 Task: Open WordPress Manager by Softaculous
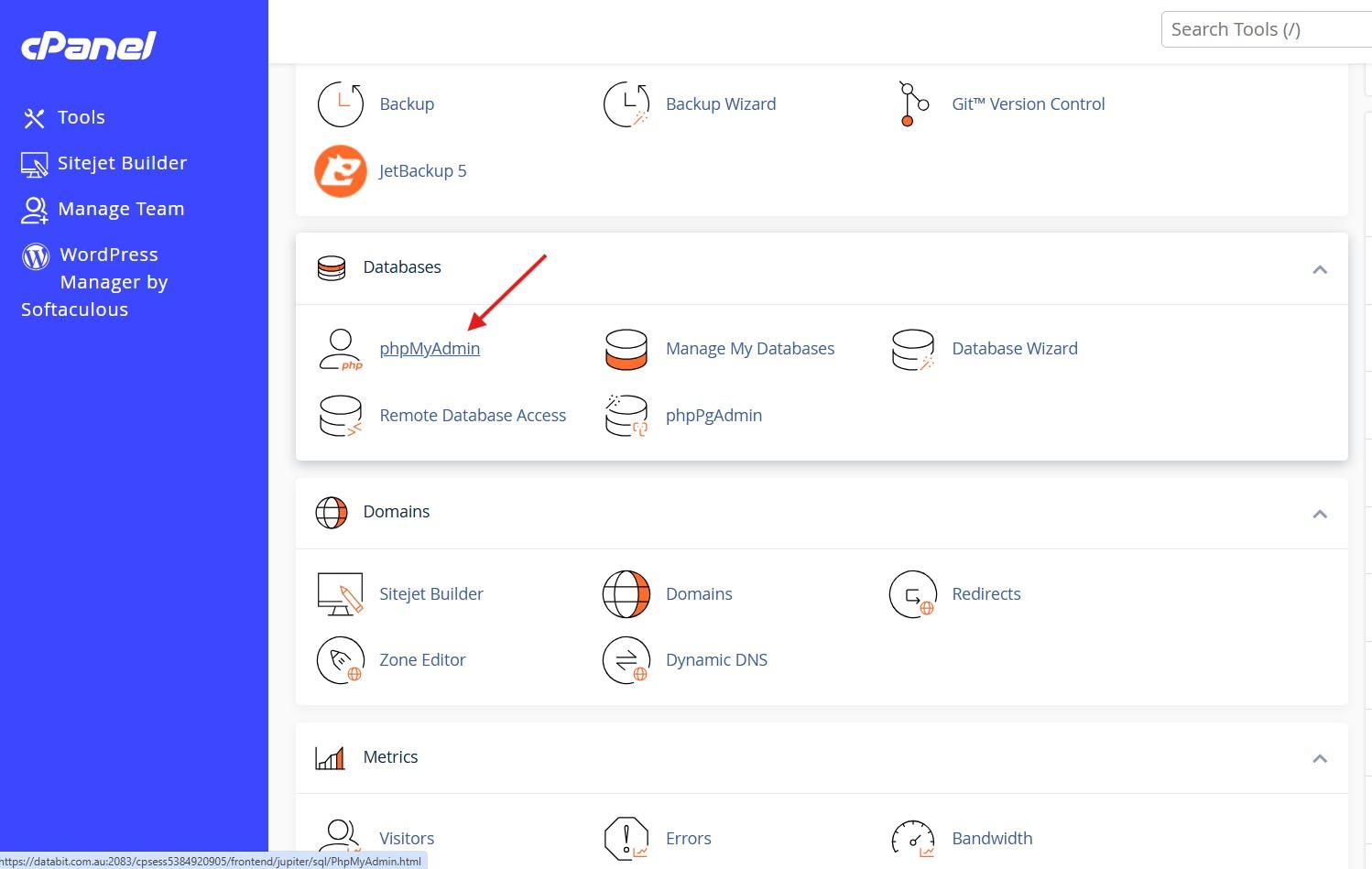coord(94,282)
